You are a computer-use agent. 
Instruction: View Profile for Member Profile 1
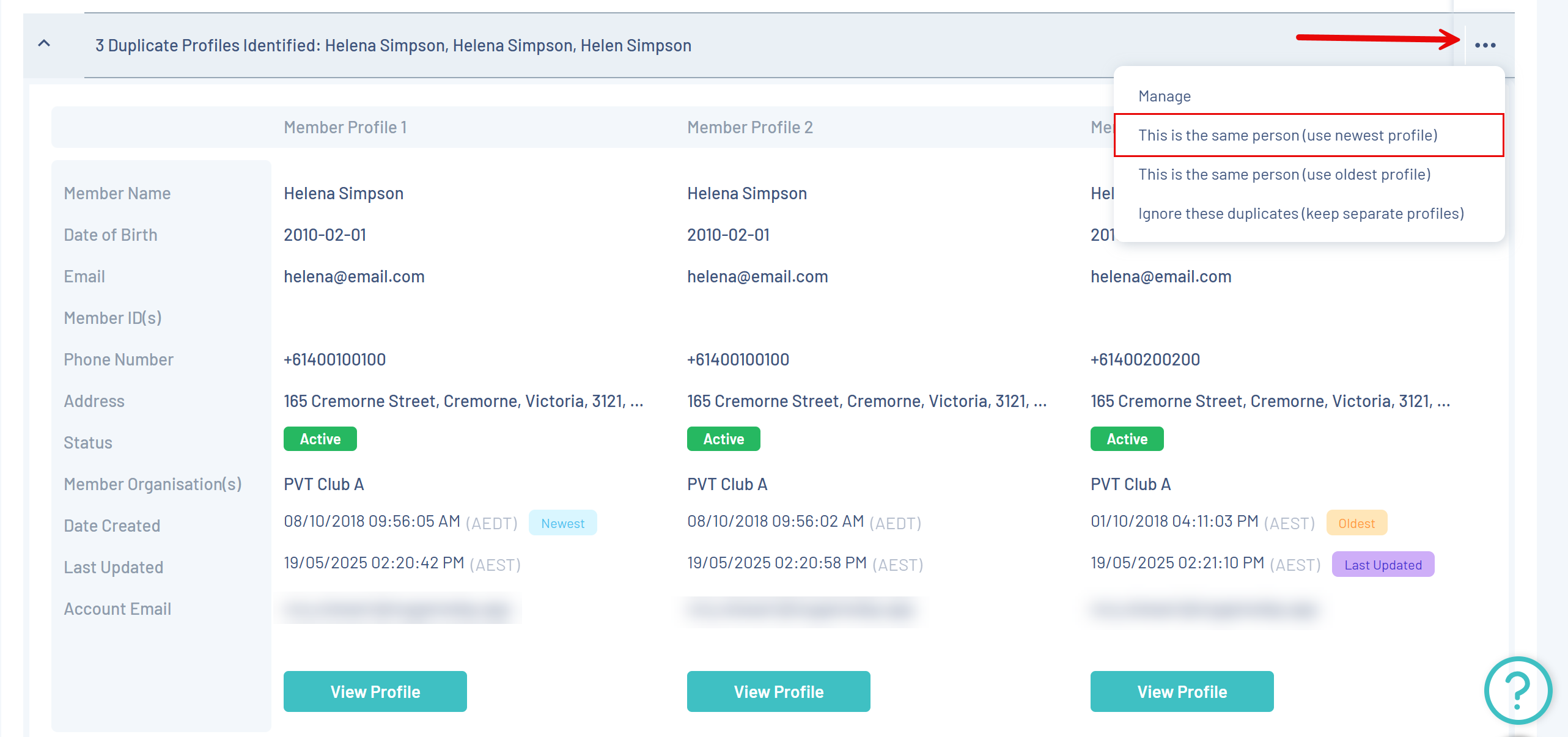tap(375, 691)
